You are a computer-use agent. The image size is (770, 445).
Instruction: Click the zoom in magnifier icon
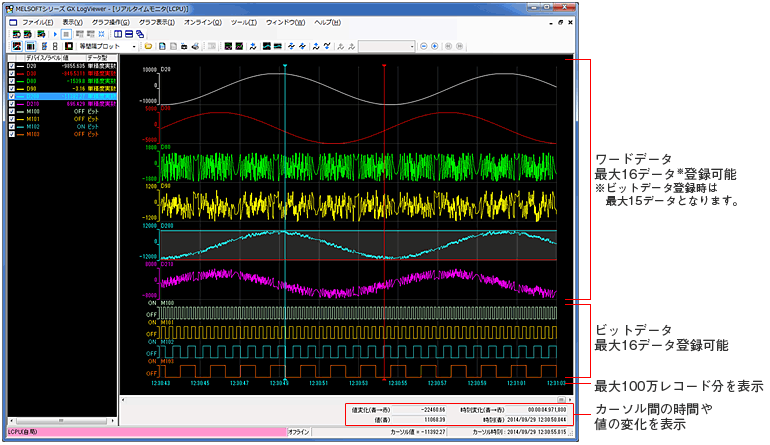pyautogui.click(x=434, y=46)
